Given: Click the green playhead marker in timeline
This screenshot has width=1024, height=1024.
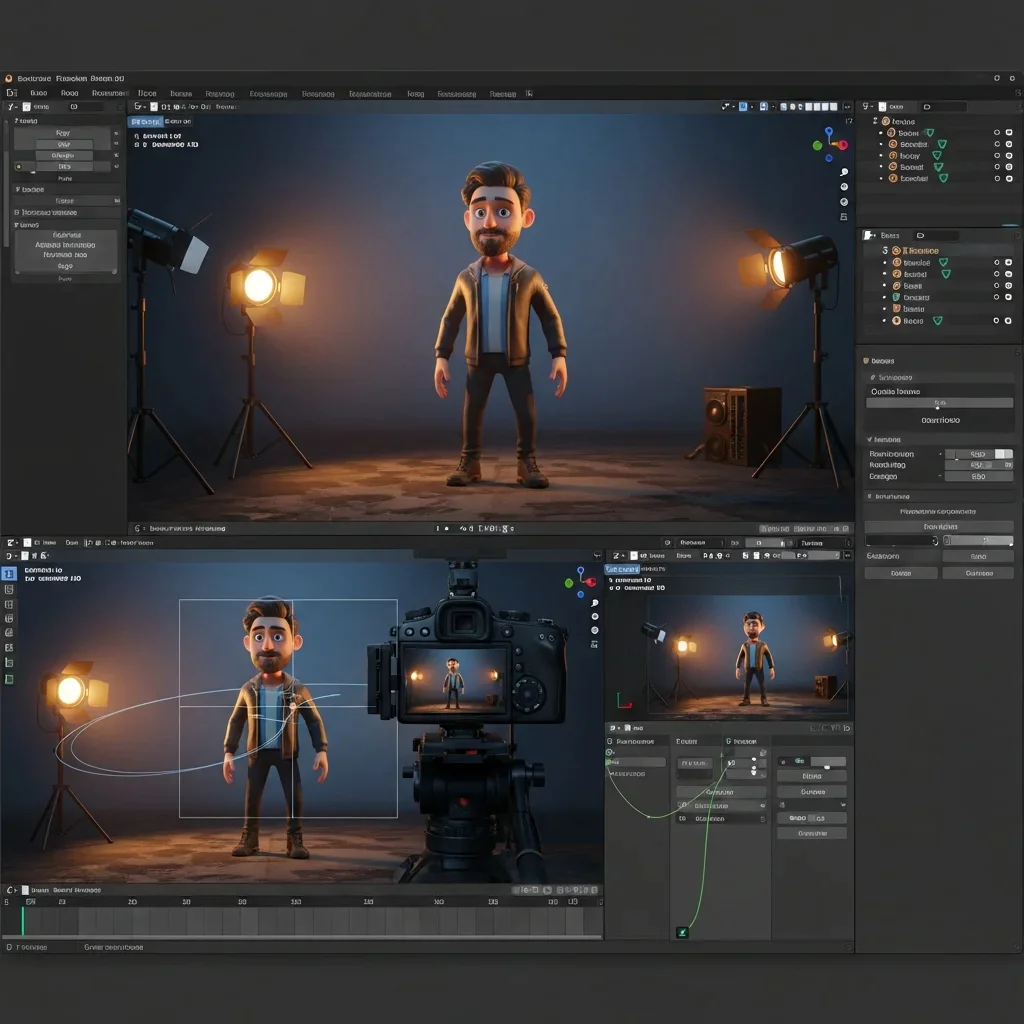Looking at the screenshot, I should click(x=23, y=920).
